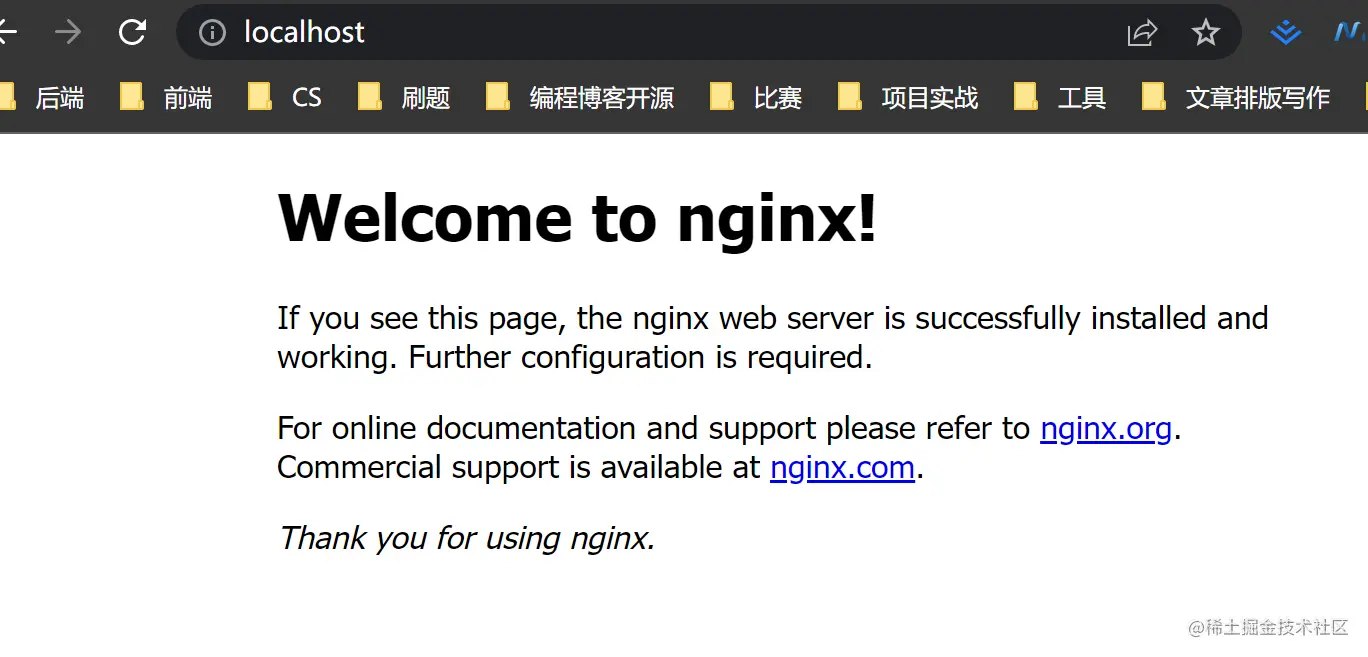Open the 项目实战 bookmark folder

908,97
